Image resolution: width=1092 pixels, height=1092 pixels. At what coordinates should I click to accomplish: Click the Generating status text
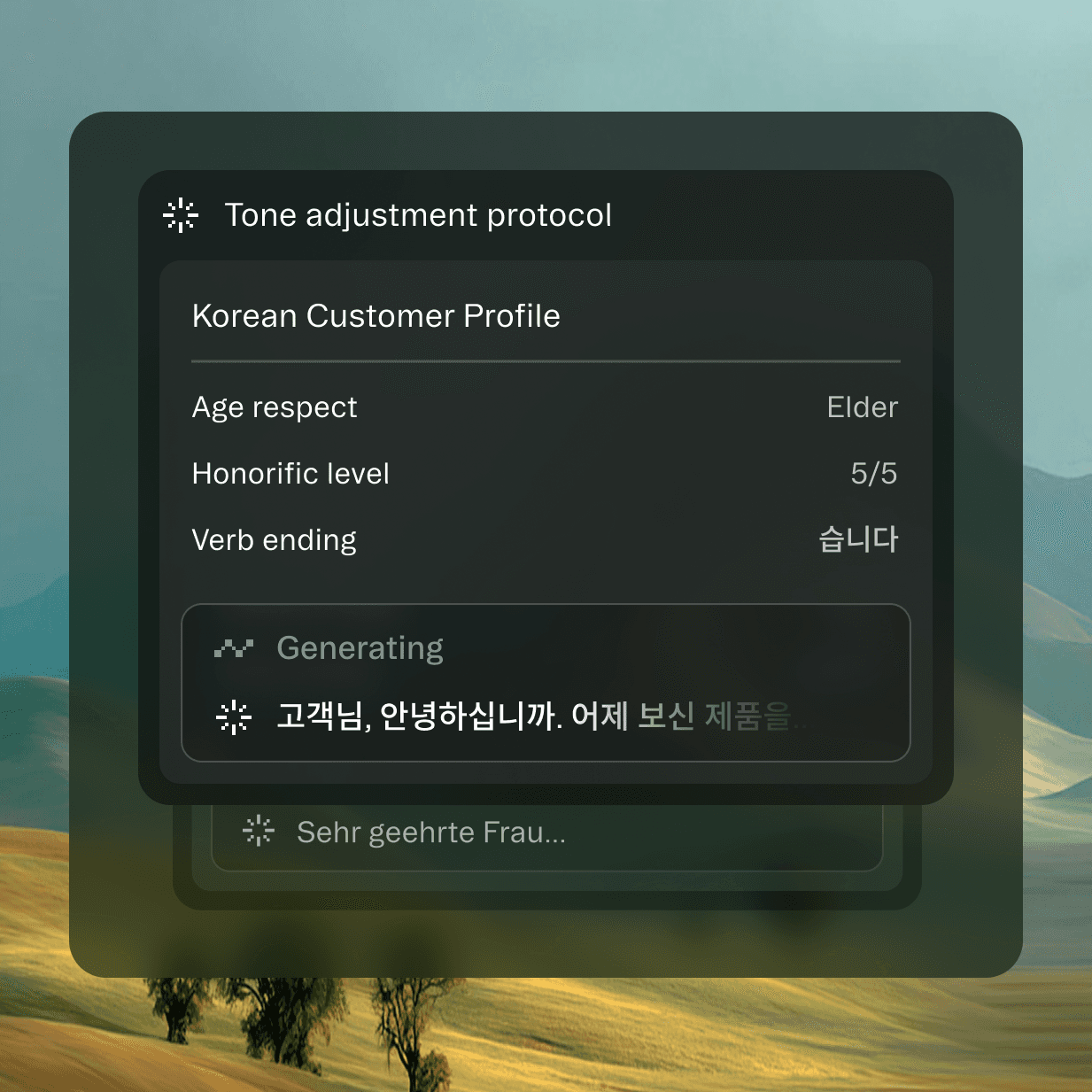(360, 648)
